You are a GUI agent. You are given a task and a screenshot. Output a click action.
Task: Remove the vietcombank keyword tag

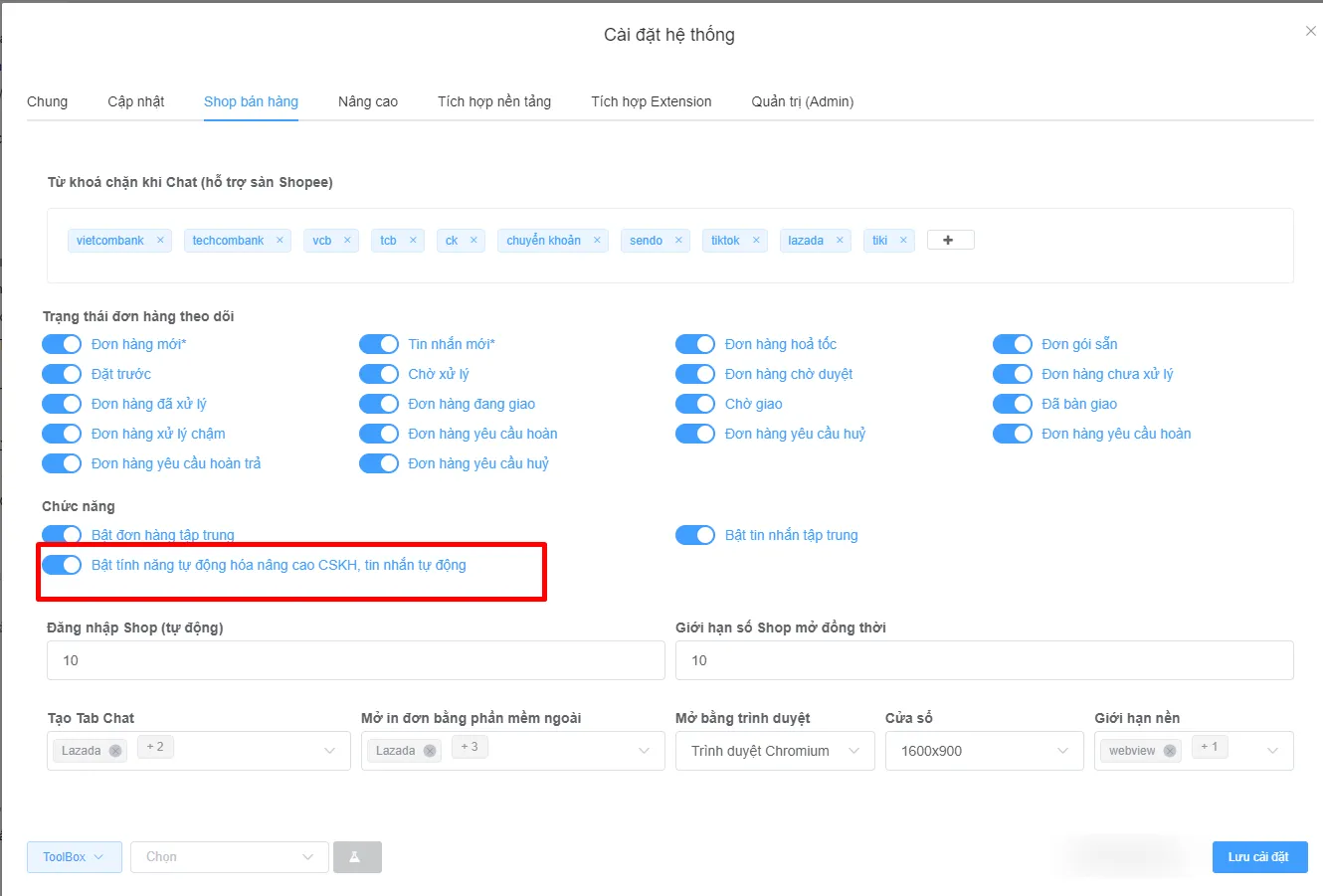(x=160, y=241)
